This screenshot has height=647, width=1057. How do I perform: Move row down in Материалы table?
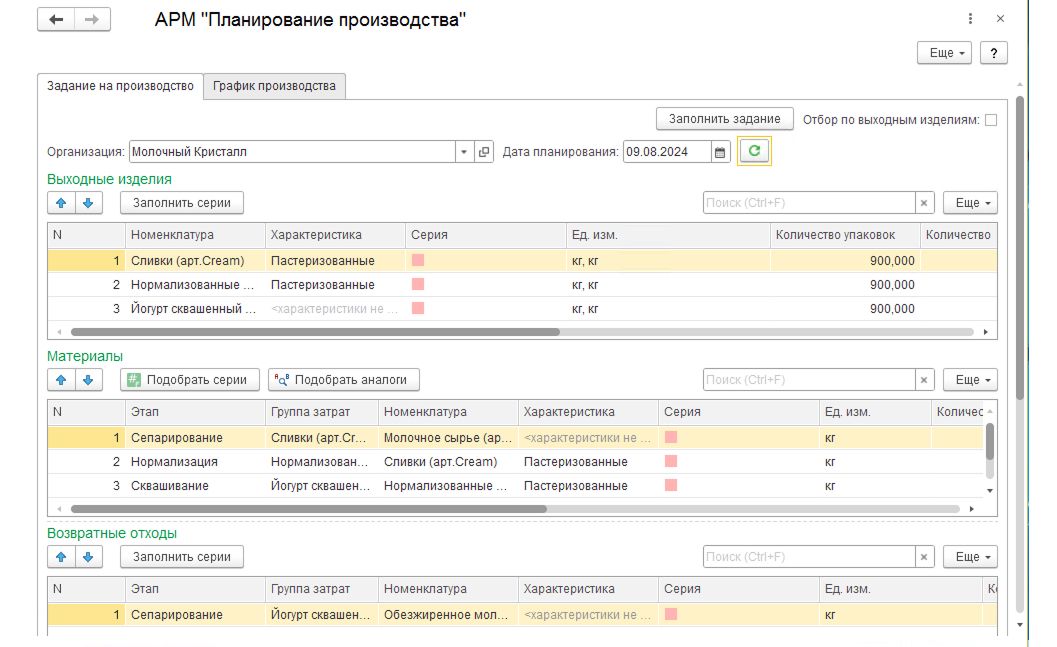click(88, 379)
